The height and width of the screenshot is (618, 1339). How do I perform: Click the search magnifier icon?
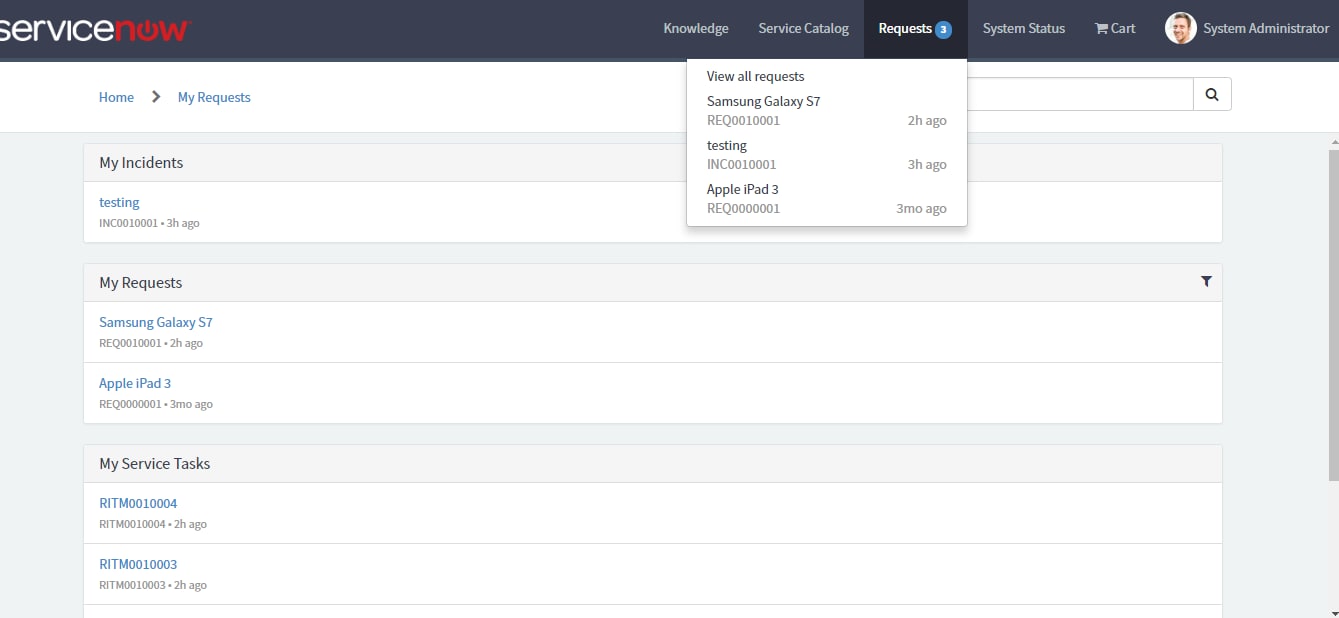(x=1211, y=93)
